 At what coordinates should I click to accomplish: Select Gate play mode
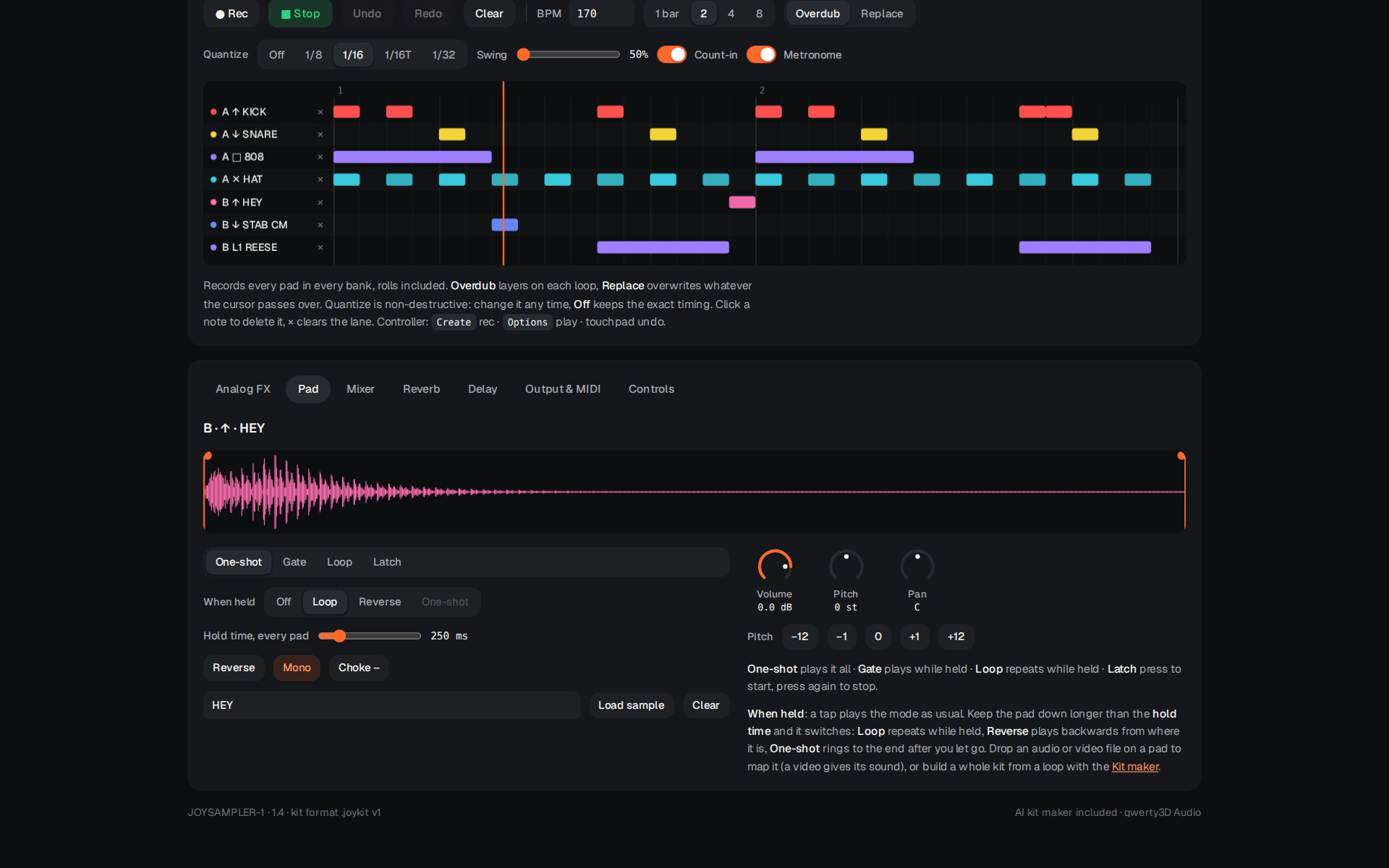[x=294, y=562]
